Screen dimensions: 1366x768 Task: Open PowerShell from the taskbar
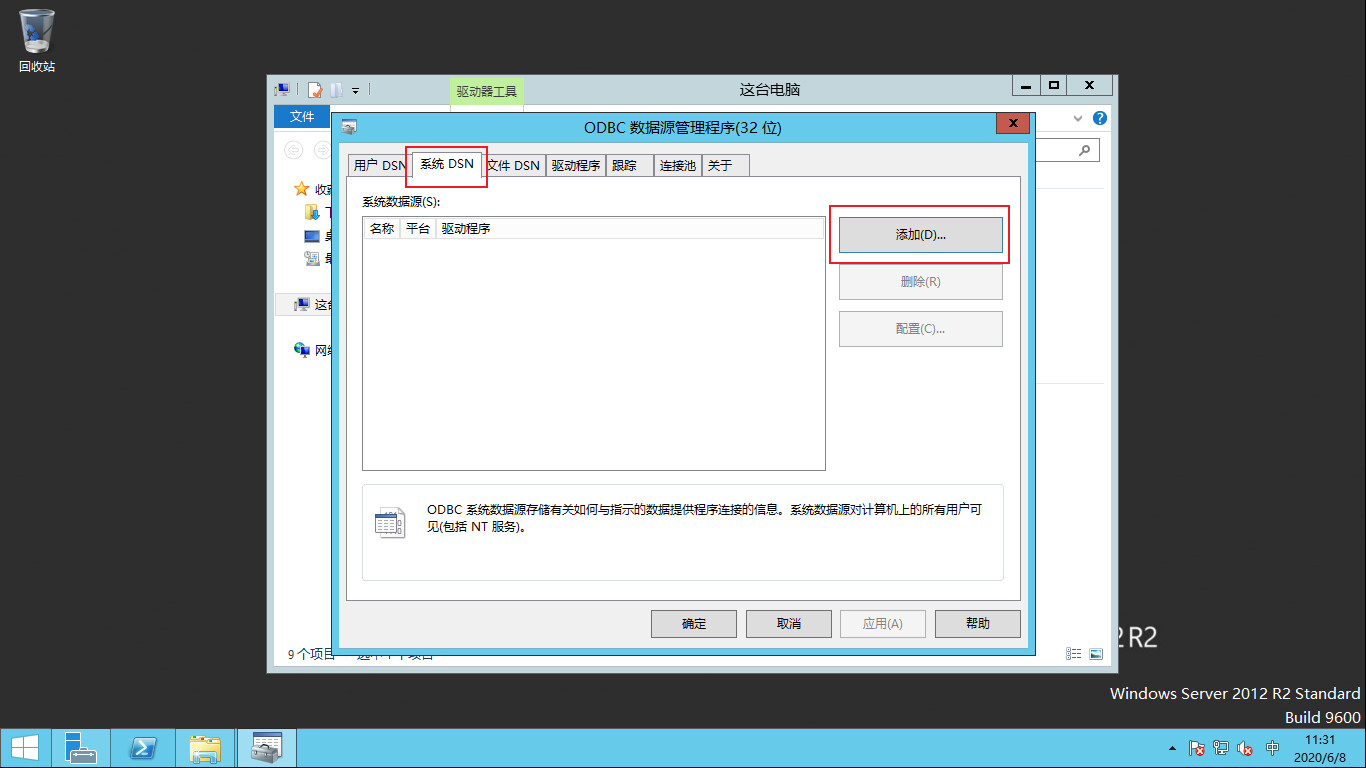[x=143, y=747]
